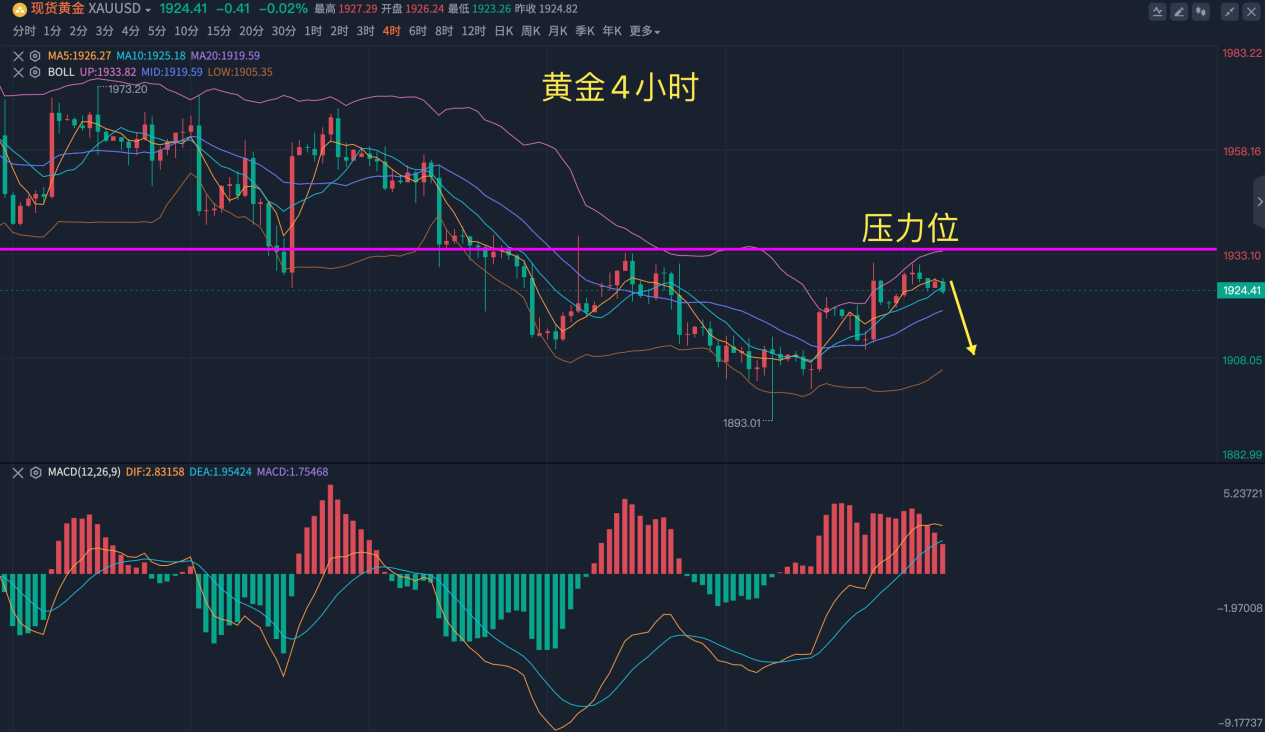Open the indicator line chart tool
The width and height of the screenshot is (1265, 732).
(x=1157, y=12)
